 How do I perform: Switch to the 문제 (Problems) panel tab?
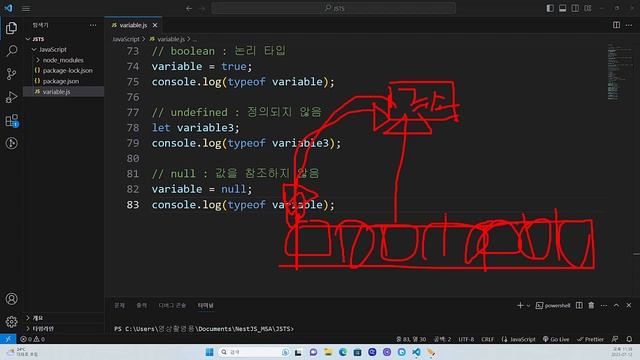120,305
